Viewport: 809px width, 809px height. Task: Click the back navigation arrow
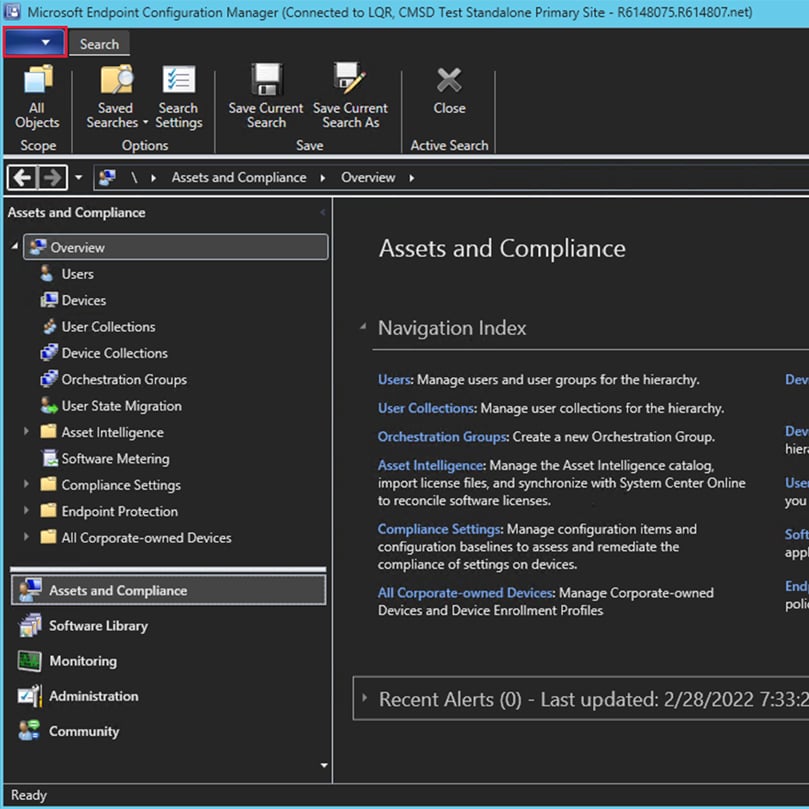[22, 177]
